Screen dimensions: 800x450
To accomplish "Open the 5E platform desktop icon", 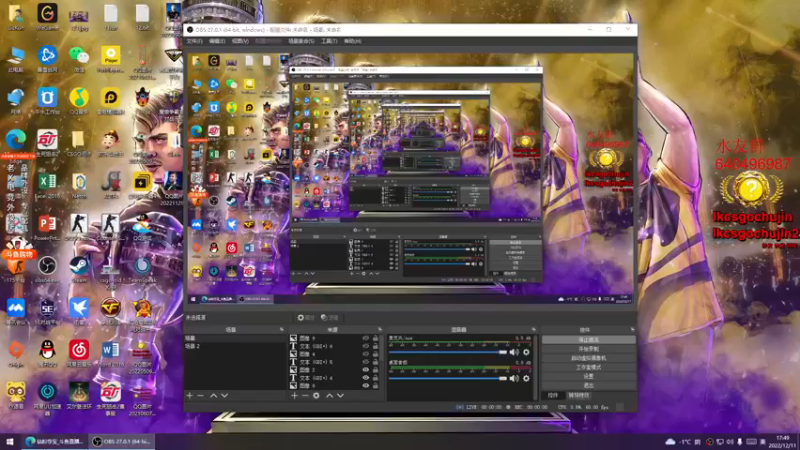I will tap(47, 309).
